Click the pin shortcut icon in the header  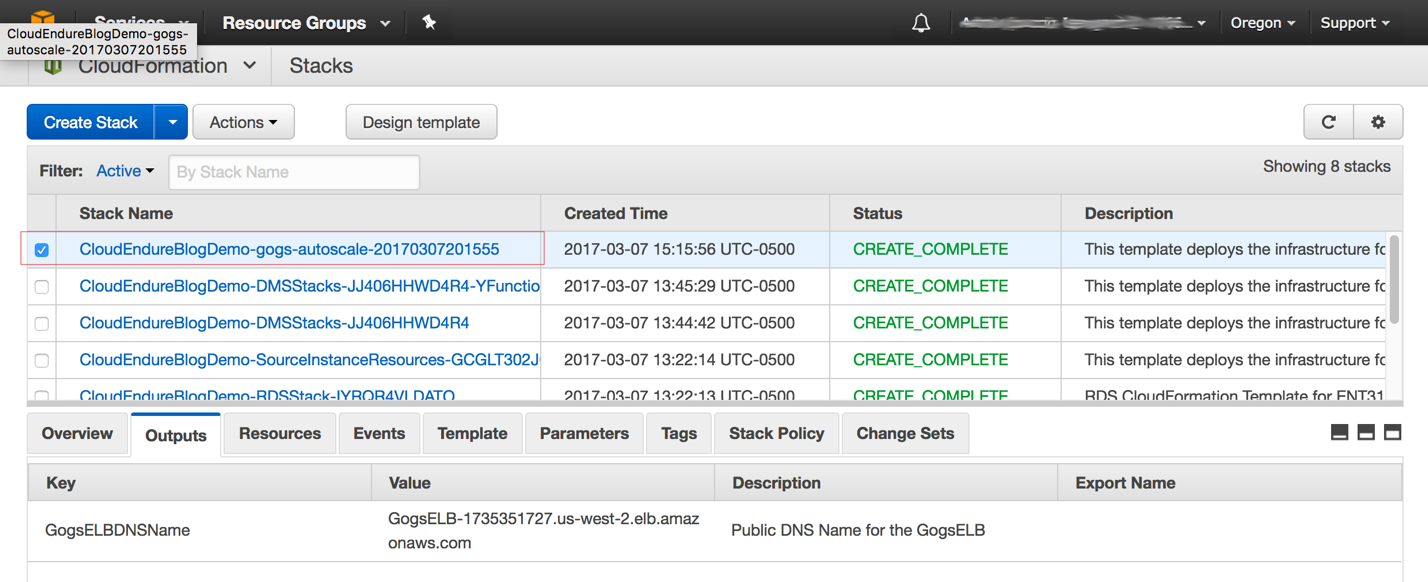coord(429,22)
